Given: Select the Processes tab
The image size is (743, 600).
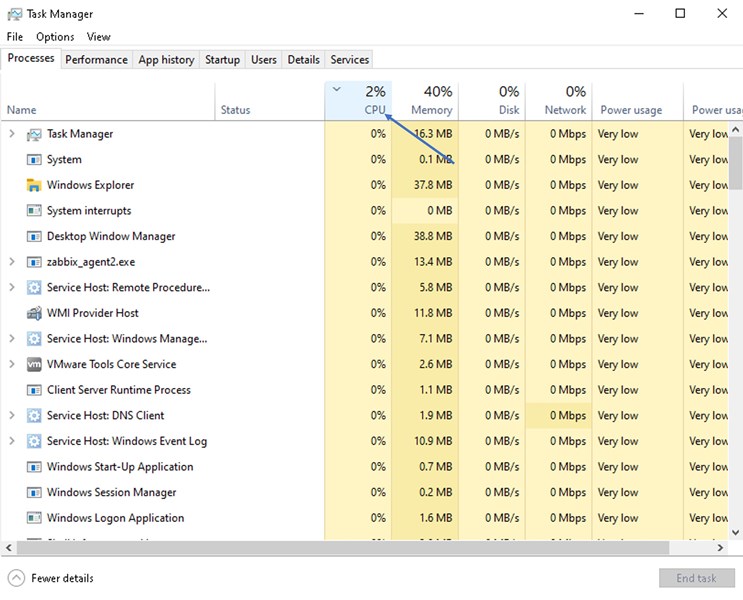Looking at the screenshot, I should (x=31, y=58).
